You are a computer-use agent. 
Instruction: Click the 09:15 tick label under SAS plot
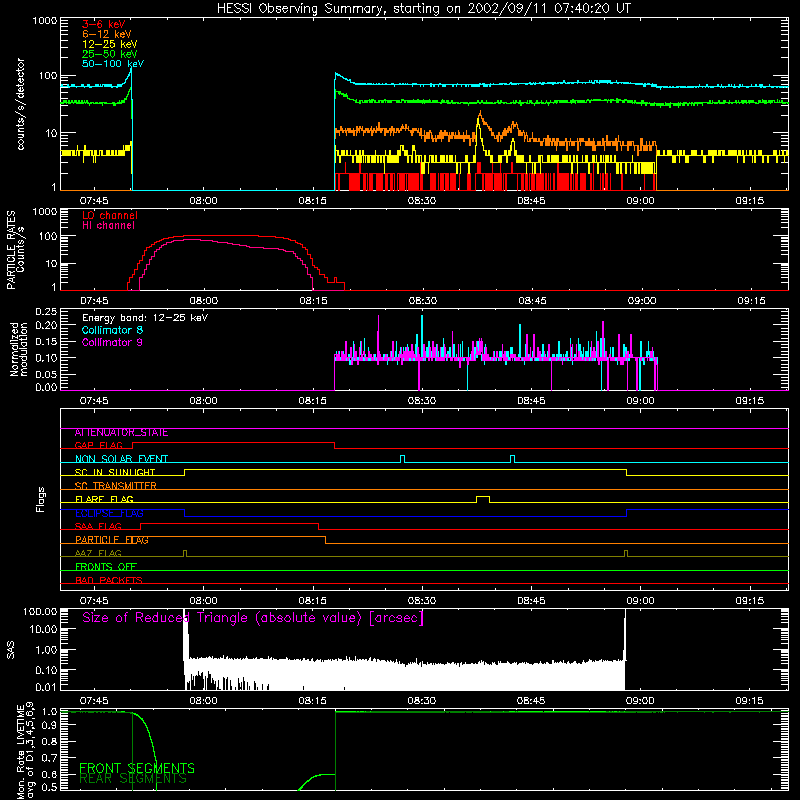(x=749, y=701)
